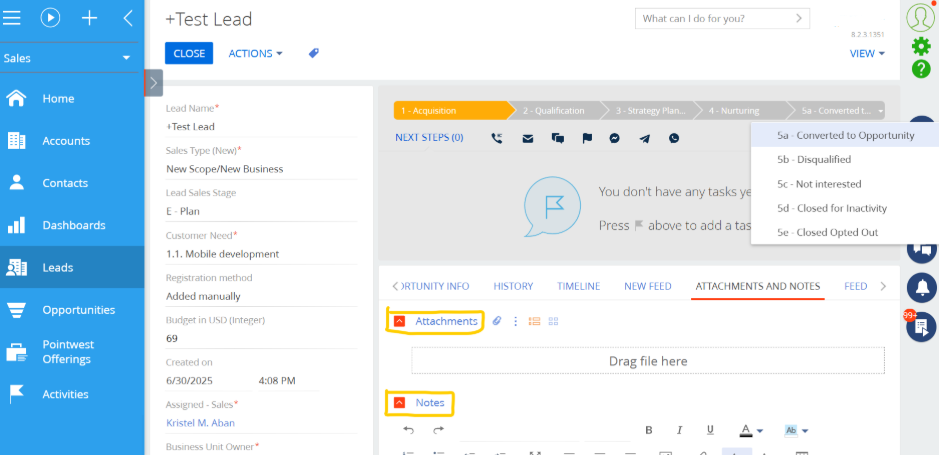939x456 pixels.
Task: Set stage to 2 - Qualification
Action: 553,111
